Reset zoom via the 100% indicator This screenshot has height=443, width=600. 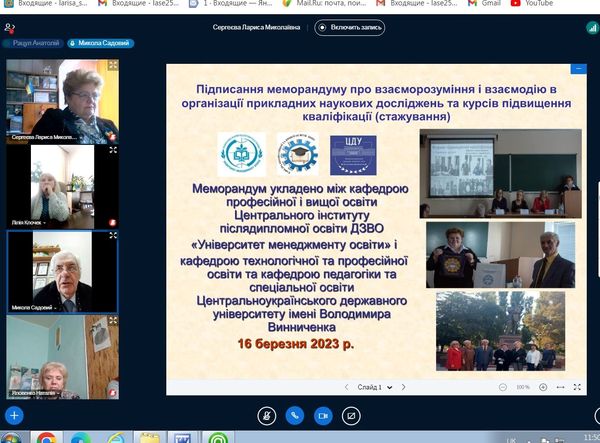(x=523, y=386)
